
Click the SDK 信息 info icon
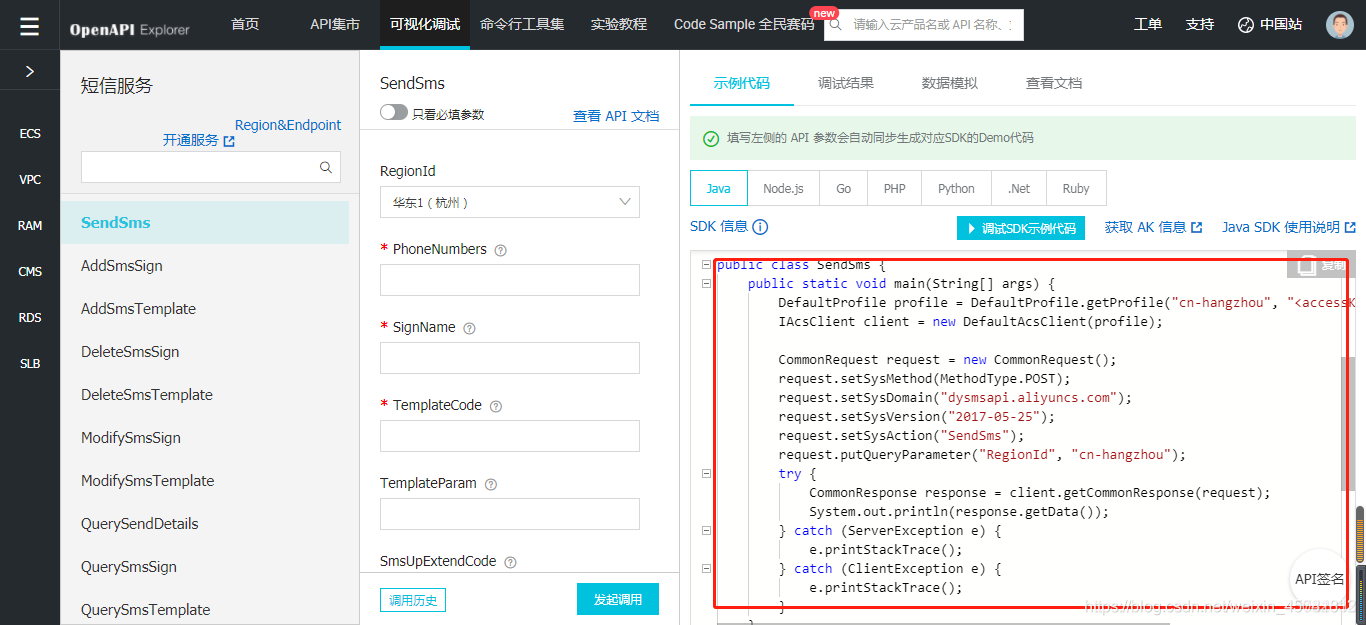coord(760,227)
